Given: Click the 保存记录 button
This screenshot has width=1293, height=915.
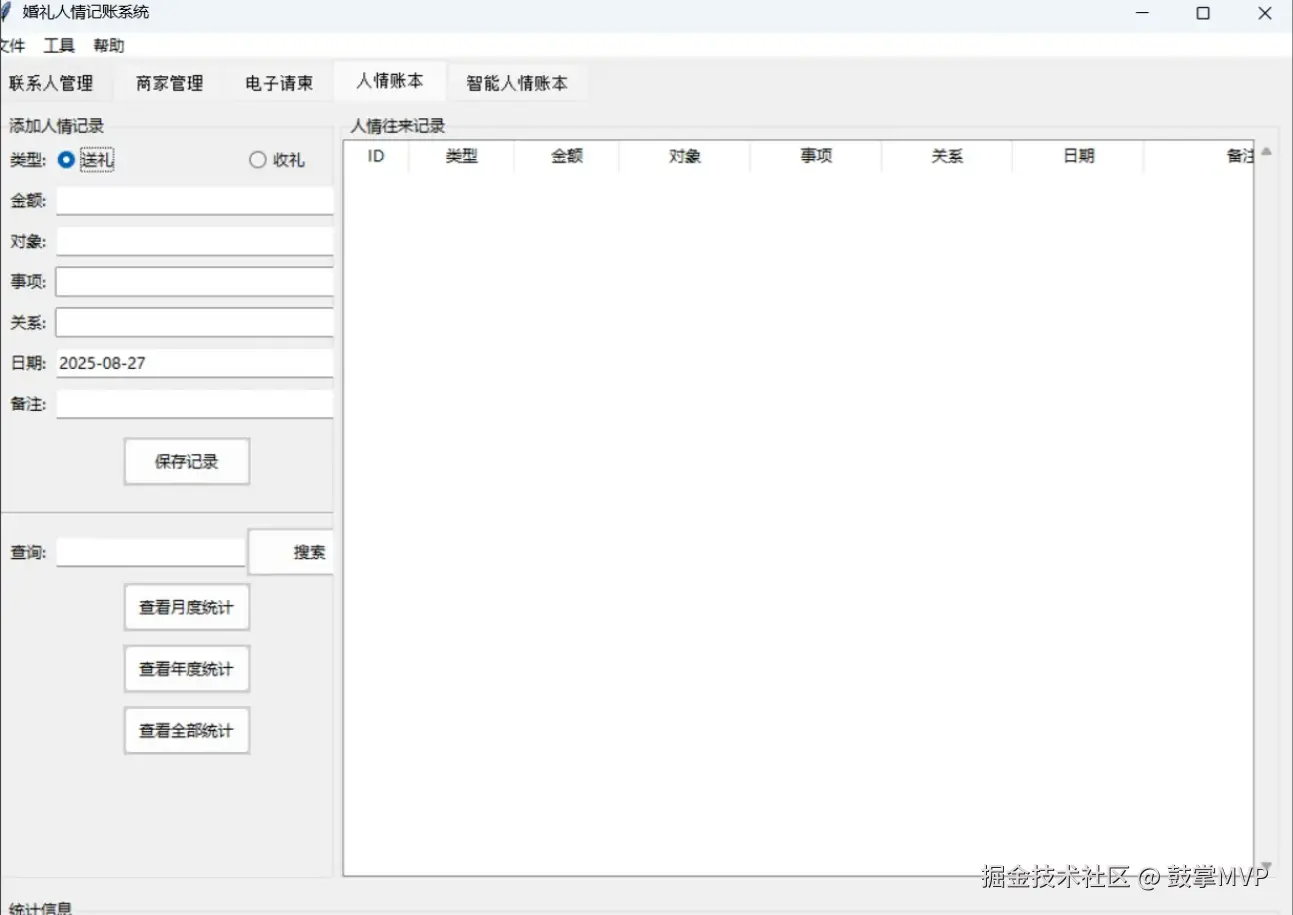Looking at the screenshot, I should [x=186, y=461].
